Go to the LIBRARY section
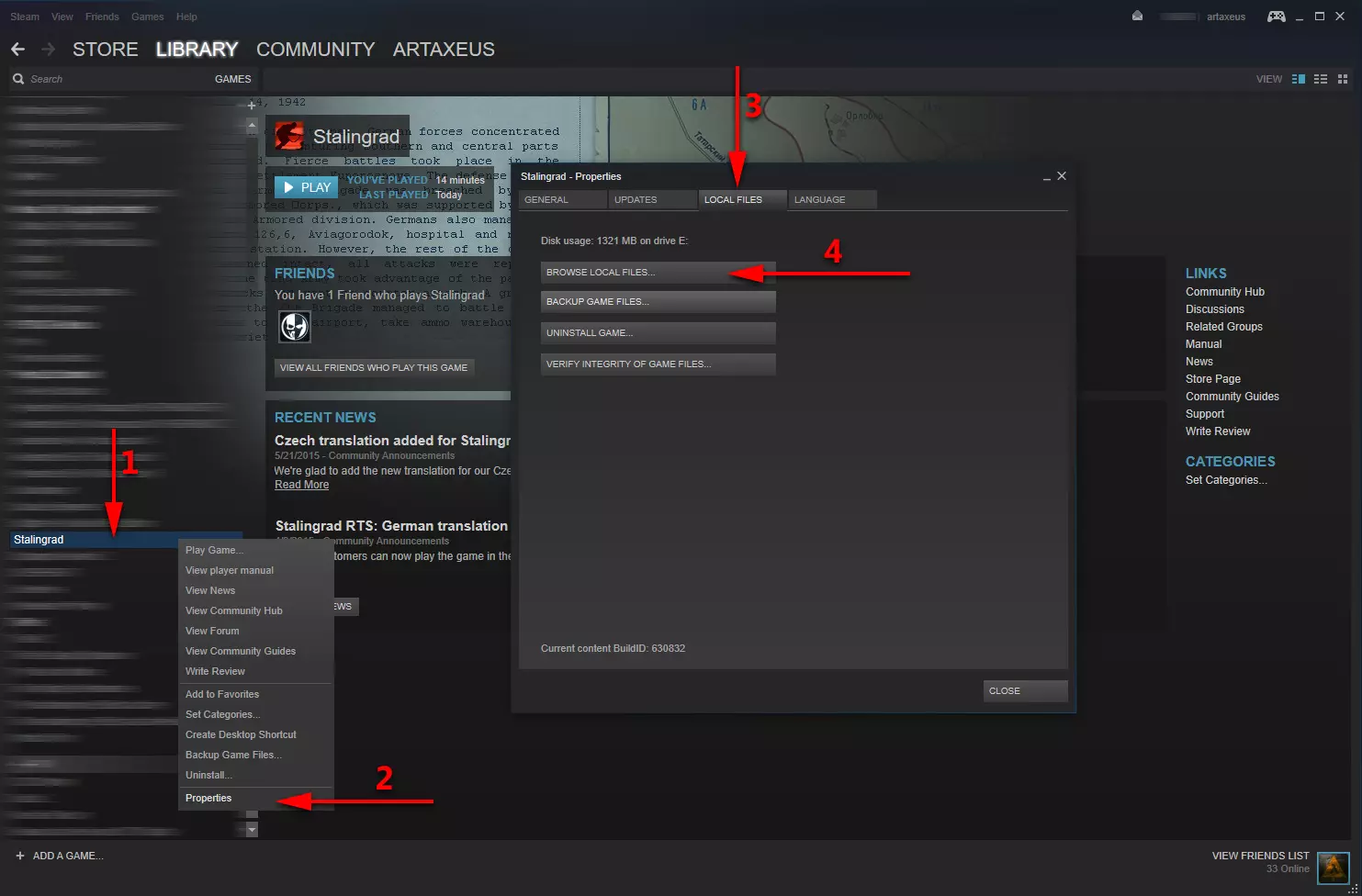1362x896 pixels. pos(197,50)
